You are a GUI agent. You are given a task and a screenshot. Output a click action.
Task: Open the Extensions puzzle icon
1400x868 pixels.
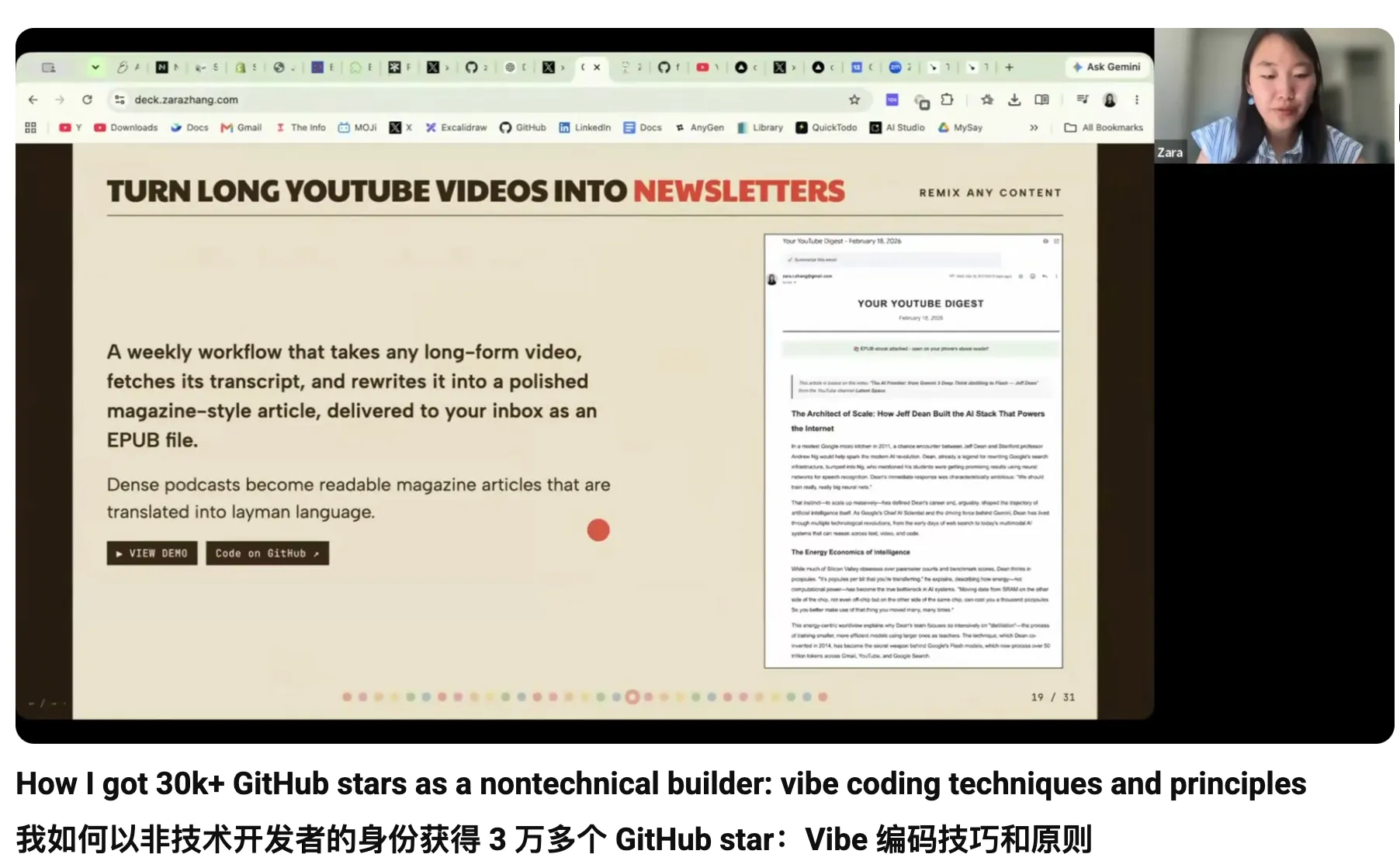pyautogui.click(x=947, y=99)
